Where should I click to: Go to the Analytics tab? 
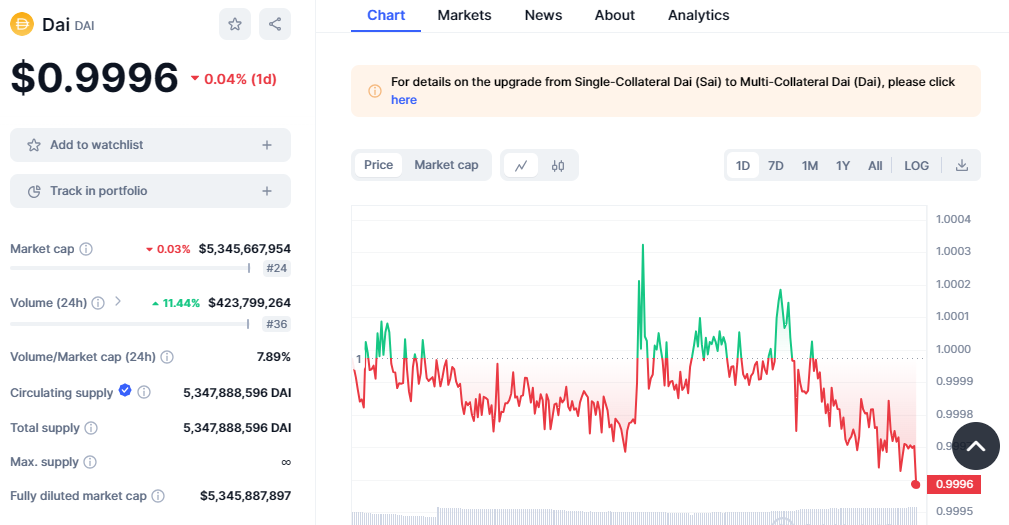point(698,15)
